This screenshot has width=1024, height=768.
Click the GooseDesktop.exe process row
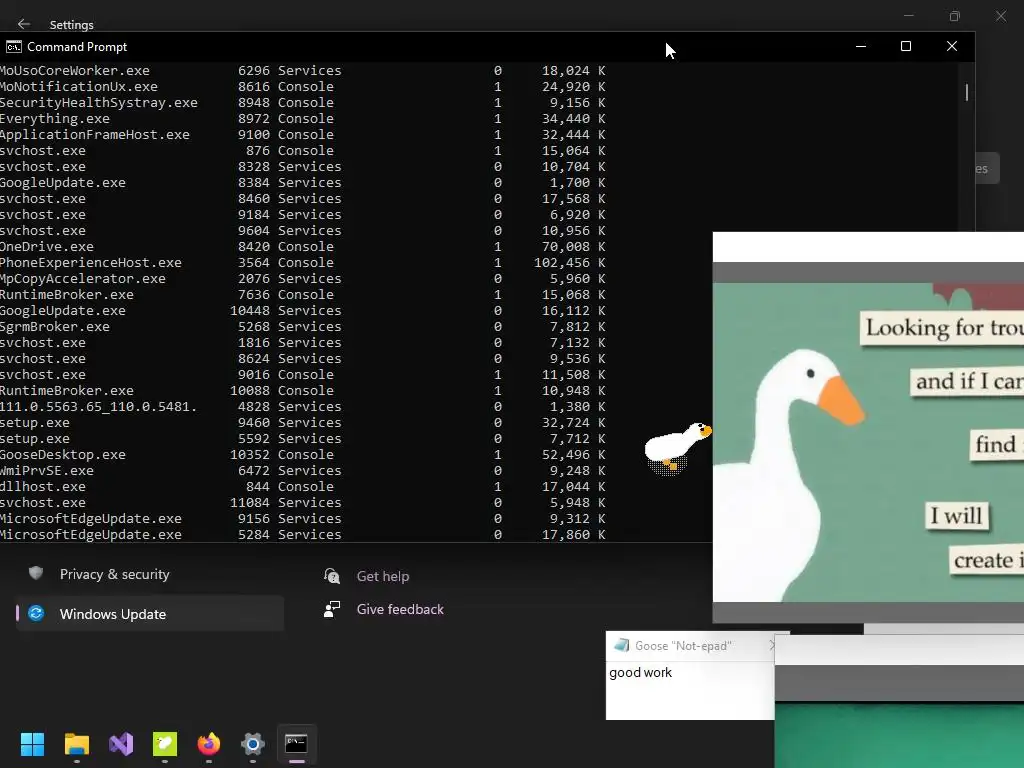pos(302,455)
